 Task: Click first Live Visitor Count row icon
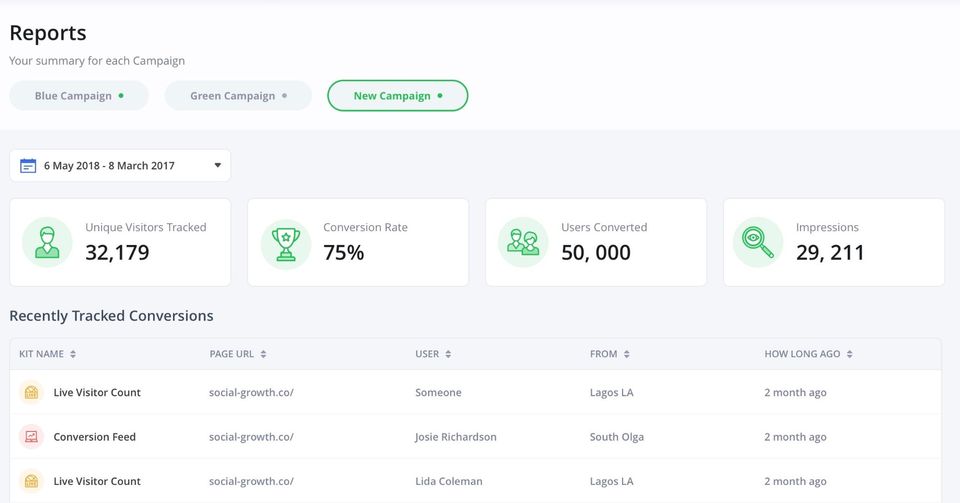(x=31, y=393)
